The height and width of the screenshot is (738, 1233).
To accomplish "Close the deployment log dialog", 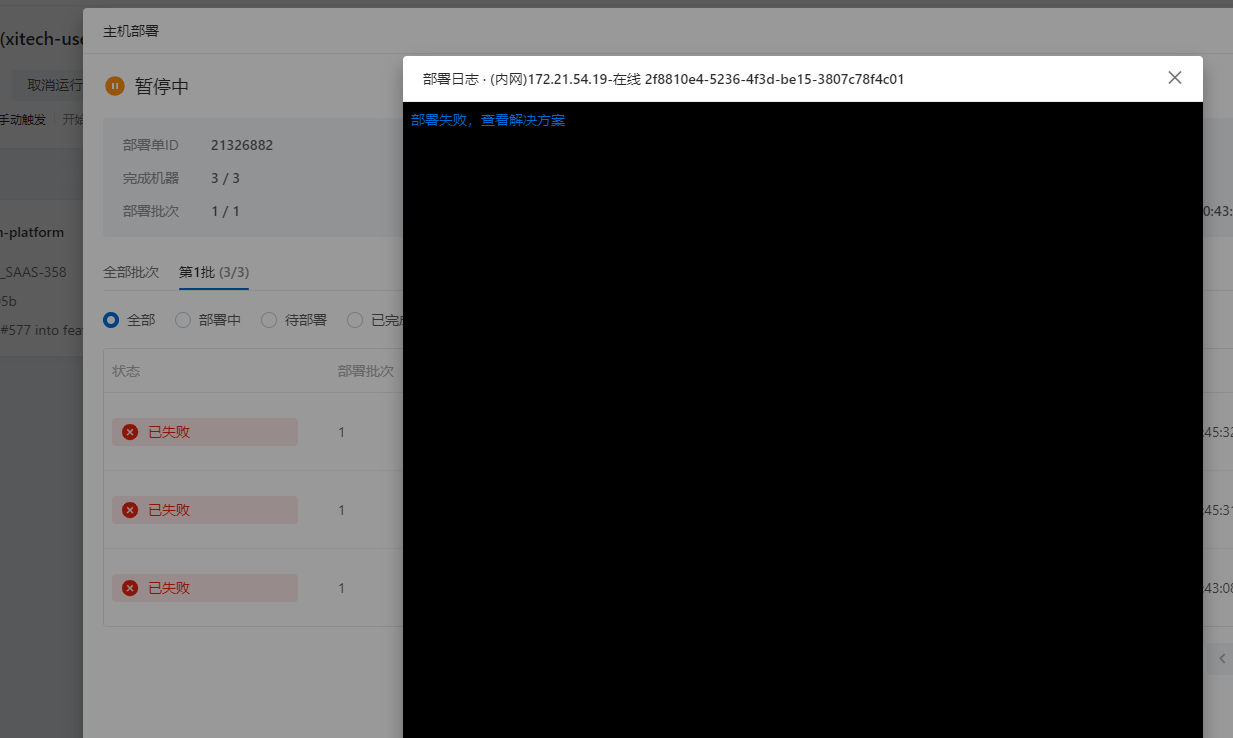I will pyautogui.click(x=1175, y=78).
